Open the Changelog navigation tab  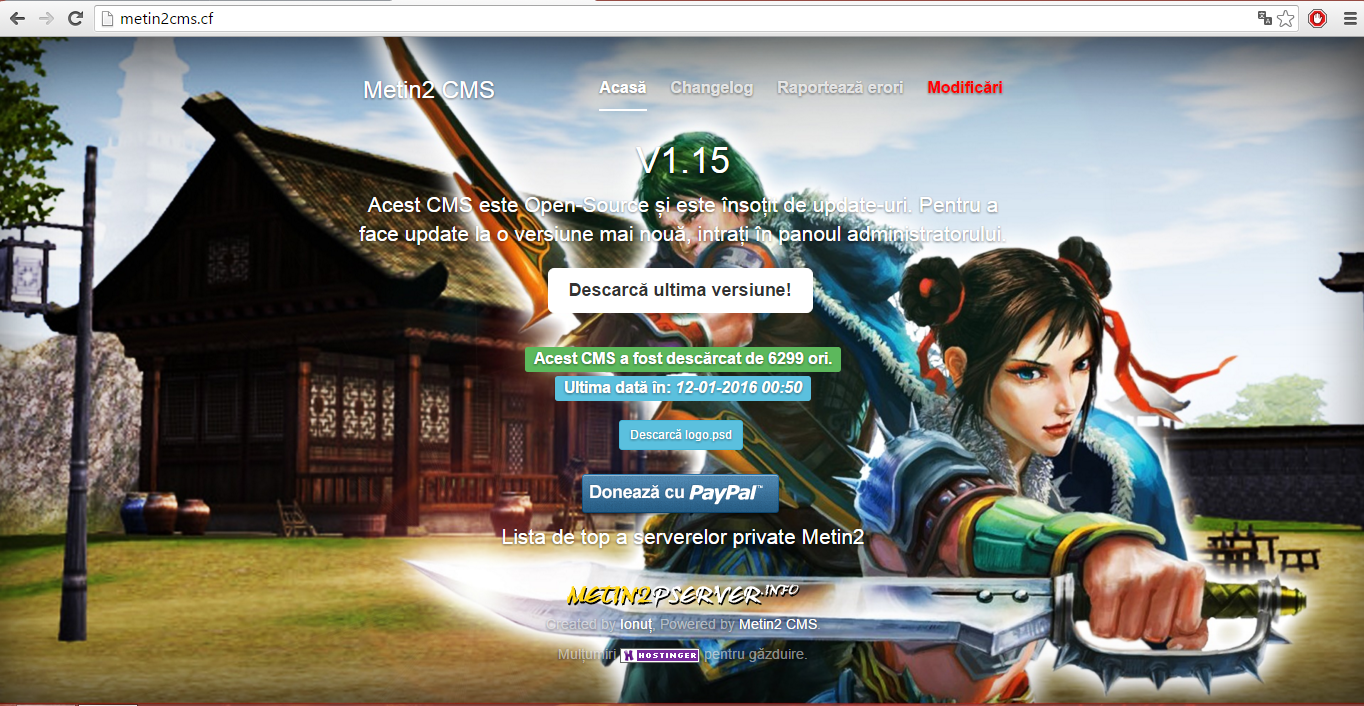click(712, 88)
